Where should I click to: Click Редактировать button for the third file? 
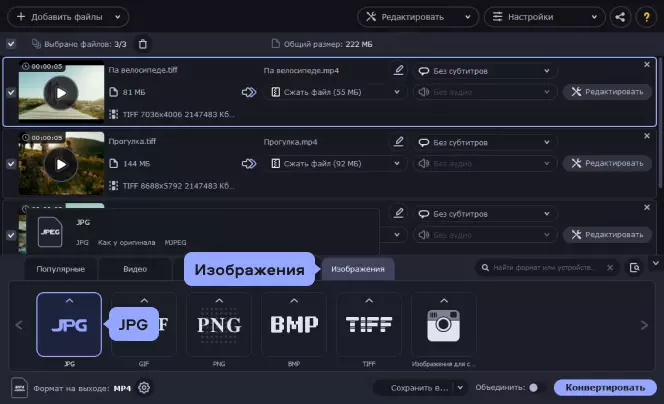607,235
